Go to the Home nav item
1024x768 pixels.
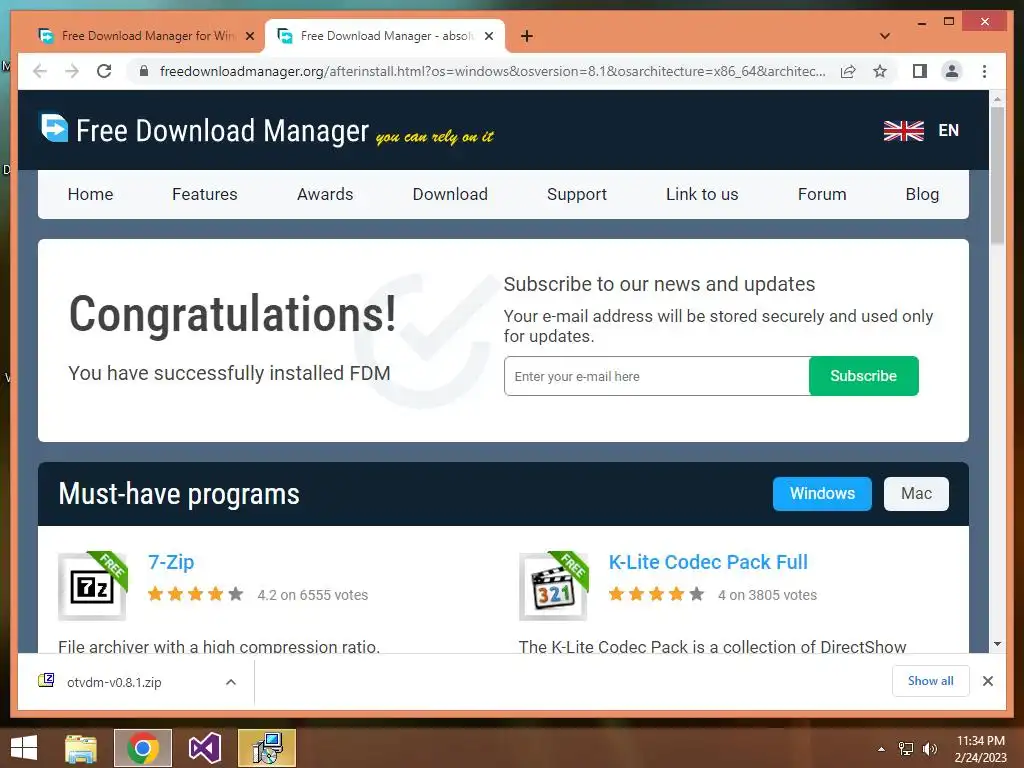click(x=90, y=194)
